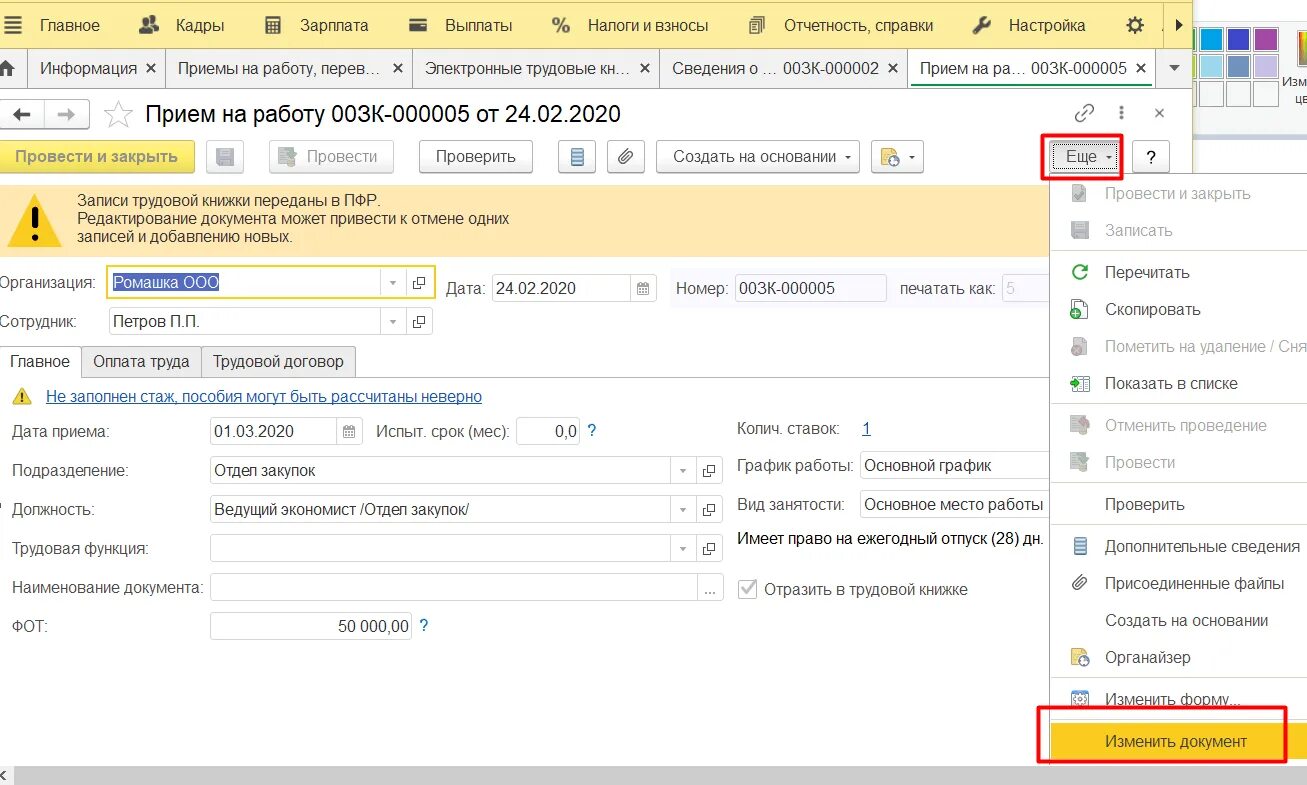This screenshot has width=1307, height=785.
Task: Click the ellipsis button for Наименование документа
Action: coord(711,588)
